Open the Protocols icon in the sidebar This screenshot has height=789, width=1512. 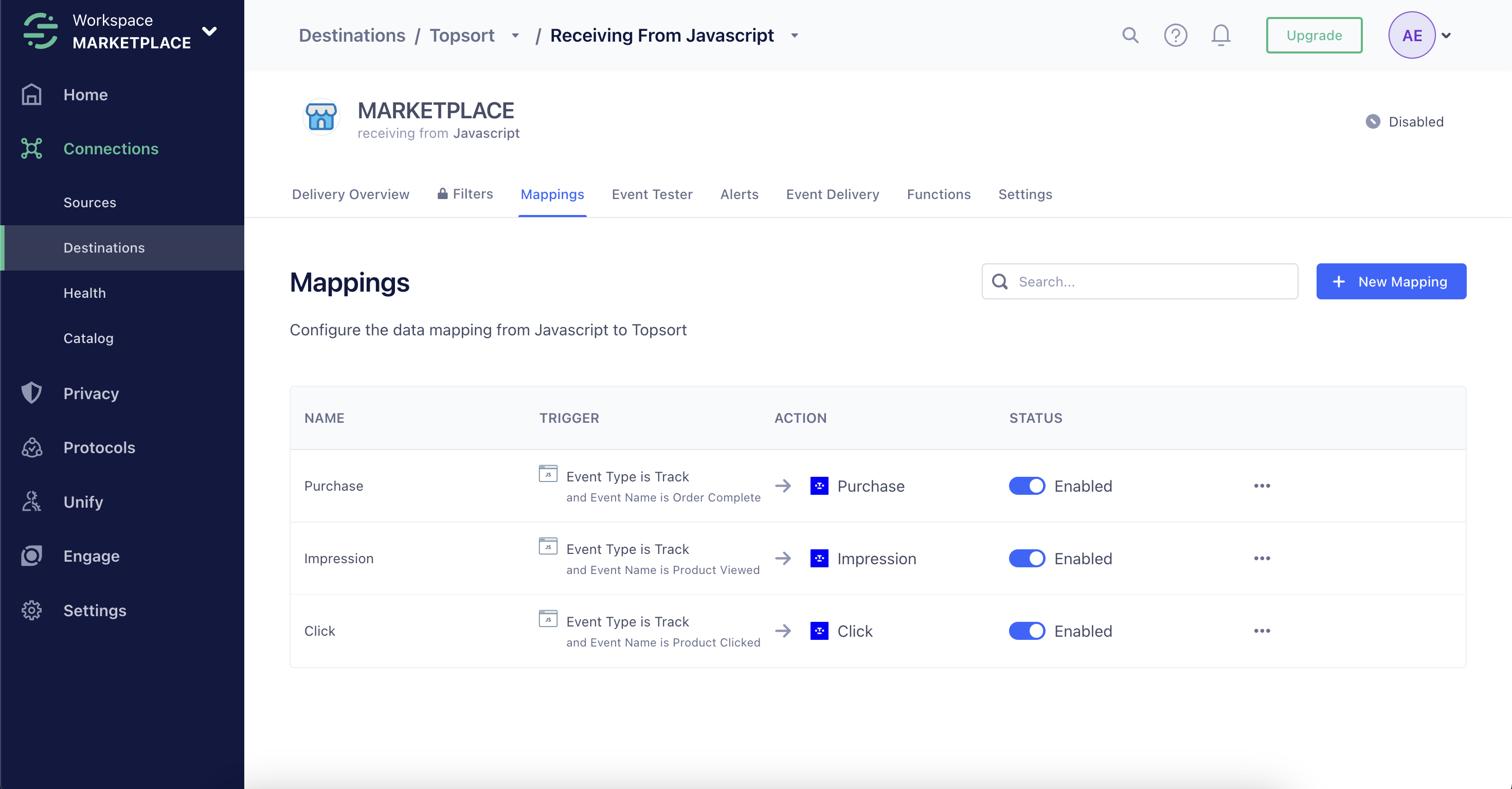pos(31,447)
